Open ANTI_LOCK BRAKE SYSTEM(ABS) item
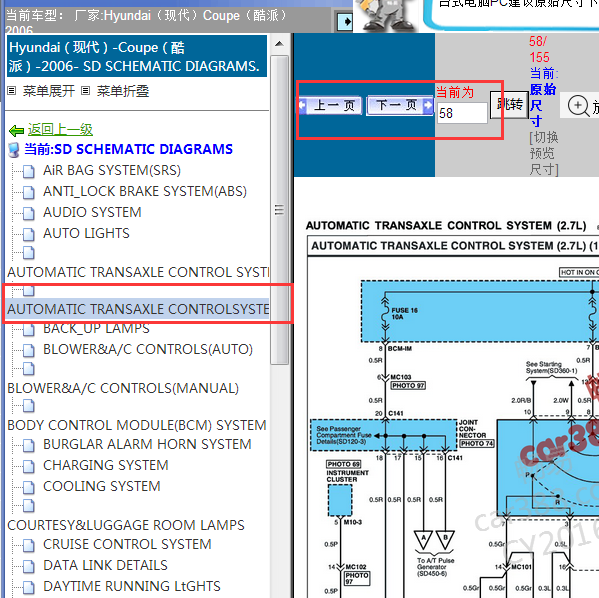 (x=145, y=191)
